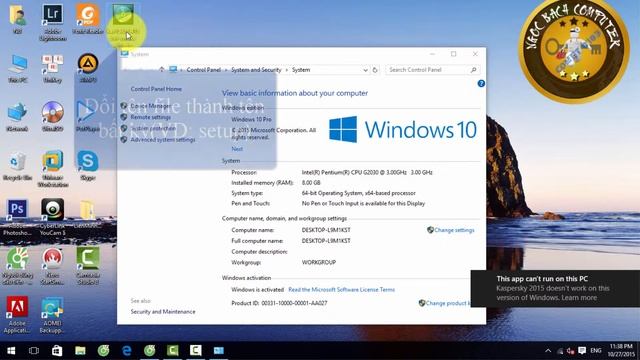Launch Skype from the desktop

[x=88, y=165]
